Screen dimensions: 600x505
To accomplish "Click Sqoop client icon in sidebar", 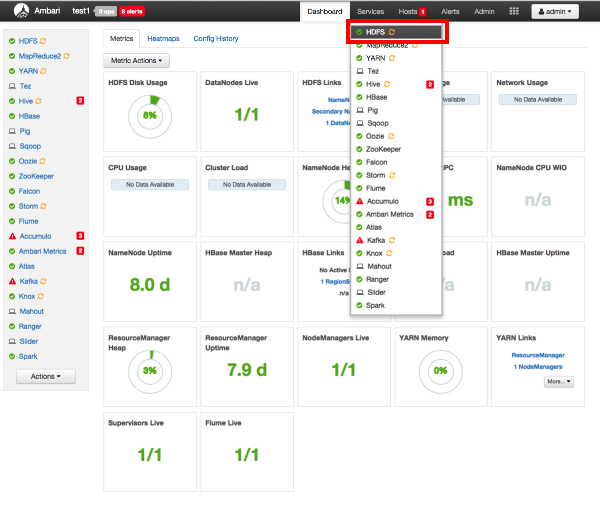I will (12, 146).
